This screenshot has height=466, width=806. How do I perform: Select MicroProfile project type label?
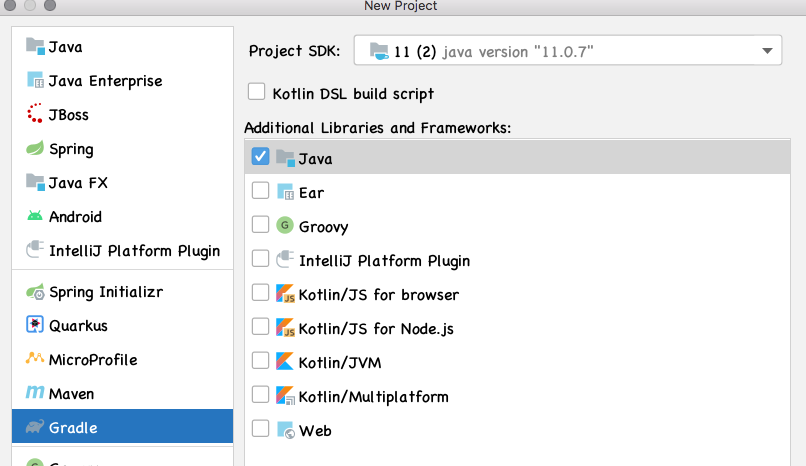[93, 360]
